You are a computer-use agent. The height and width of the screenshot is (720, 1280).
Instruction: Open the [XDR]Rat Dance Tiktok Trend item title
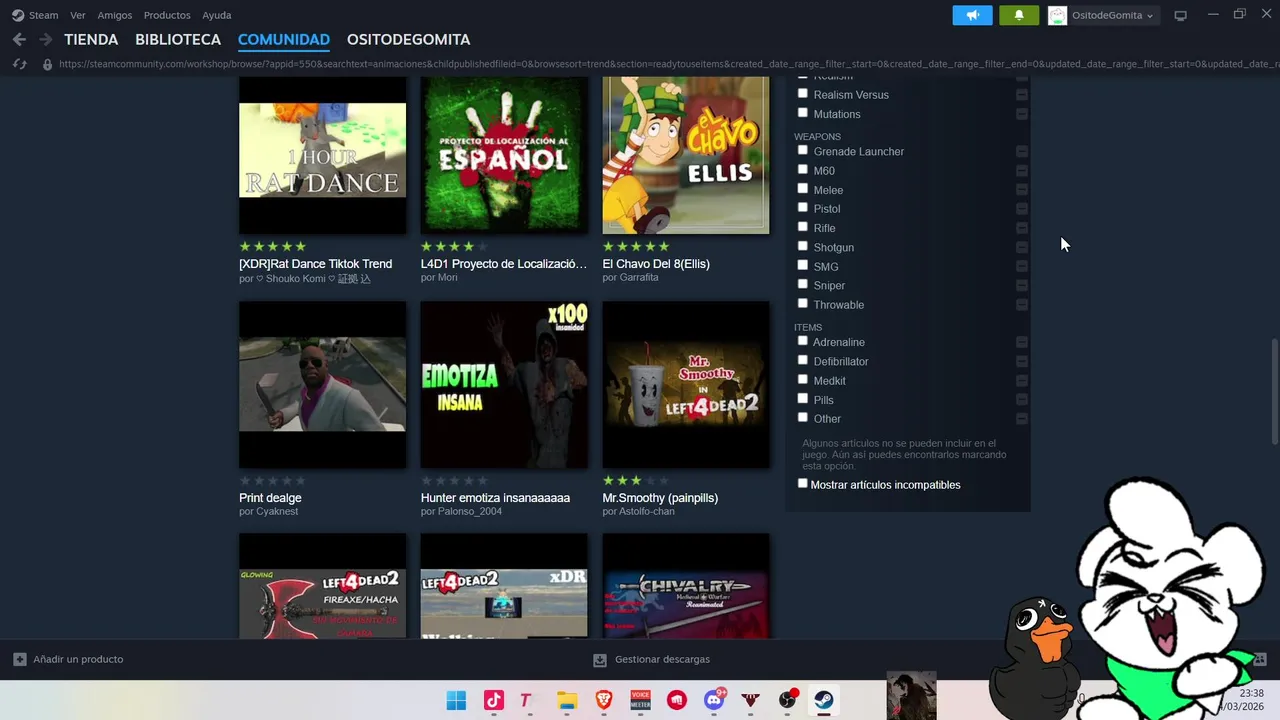tap(316, 264)
